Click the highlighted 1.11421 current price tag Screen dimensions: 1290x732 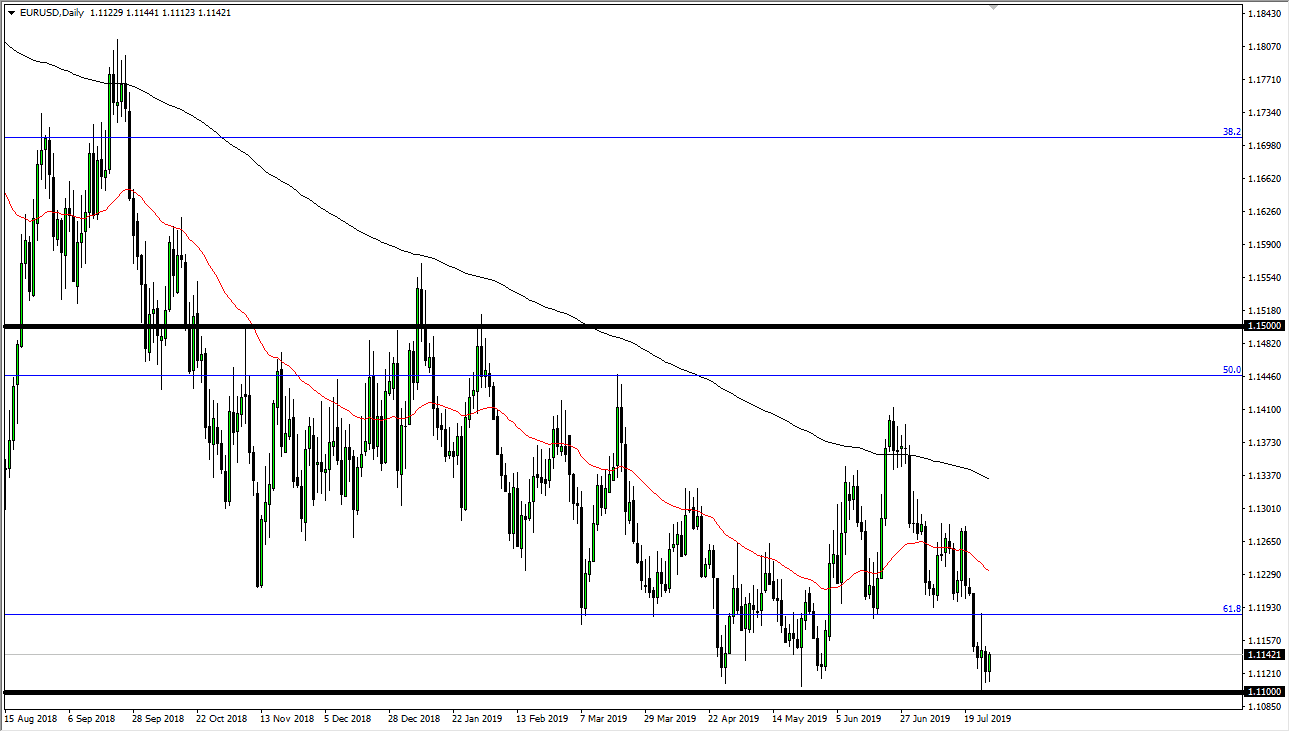pyautogui.click(x=1265, y=655)
